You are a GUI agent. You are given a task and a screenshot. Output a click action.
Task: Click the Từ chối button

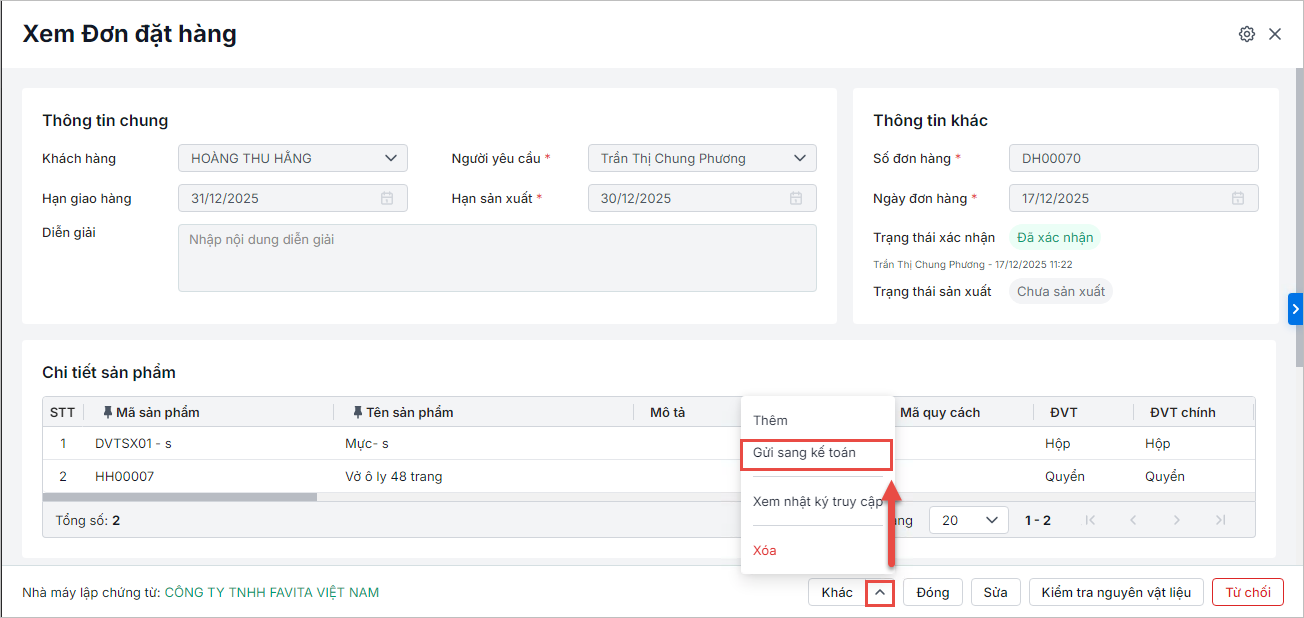(x=1247, y=592)
